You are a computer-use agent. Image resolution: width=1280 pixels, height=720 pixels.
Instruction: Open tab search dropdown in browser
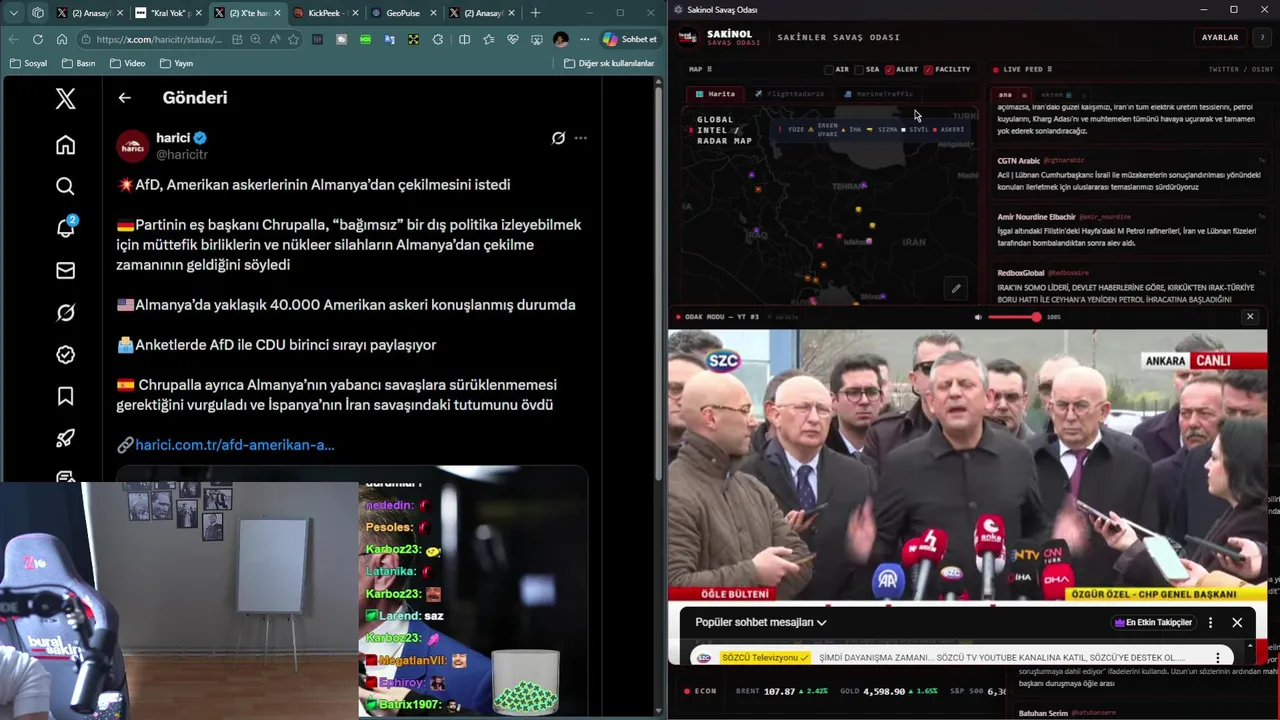14,13
